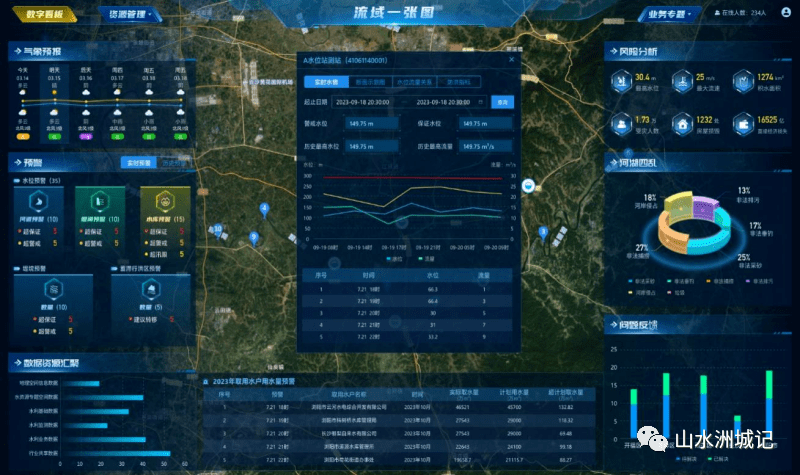Click the green 堤岸预警 hexagon icon
Image resolution: width=800 pixels, height=475 pixels.
[x=99, y=202]
